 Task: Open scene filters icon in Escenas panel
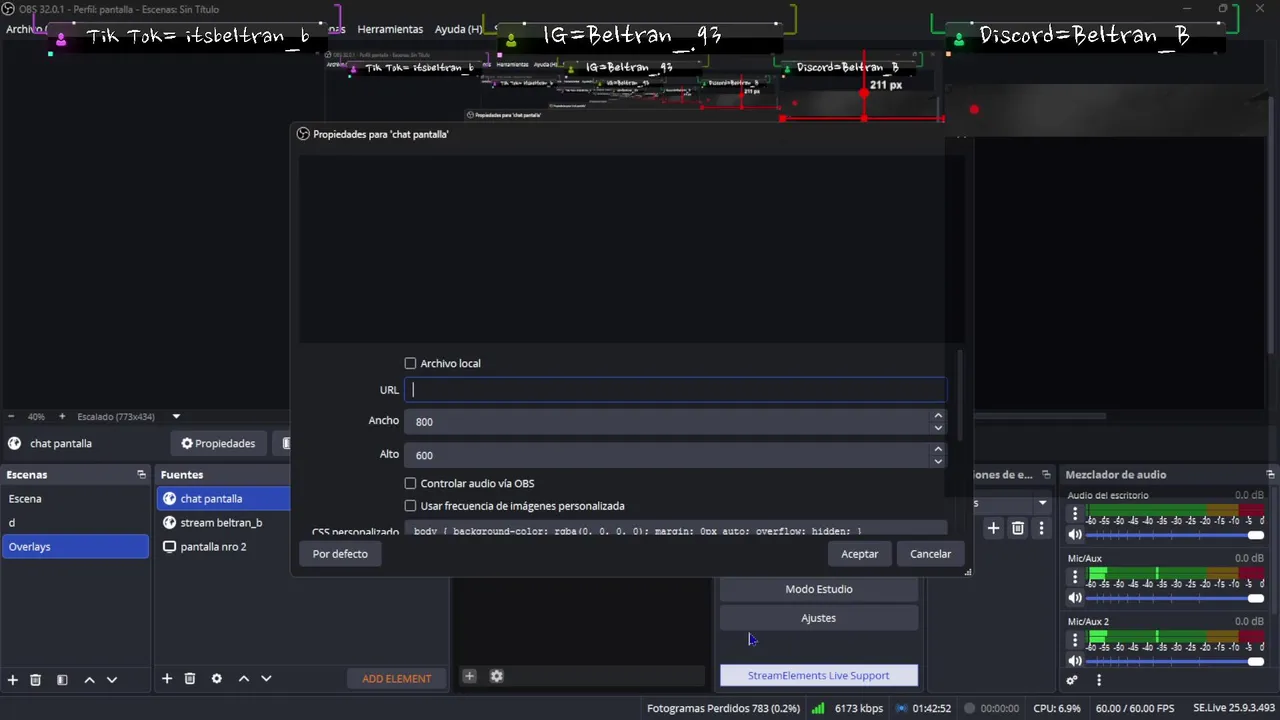coord(62,680)
